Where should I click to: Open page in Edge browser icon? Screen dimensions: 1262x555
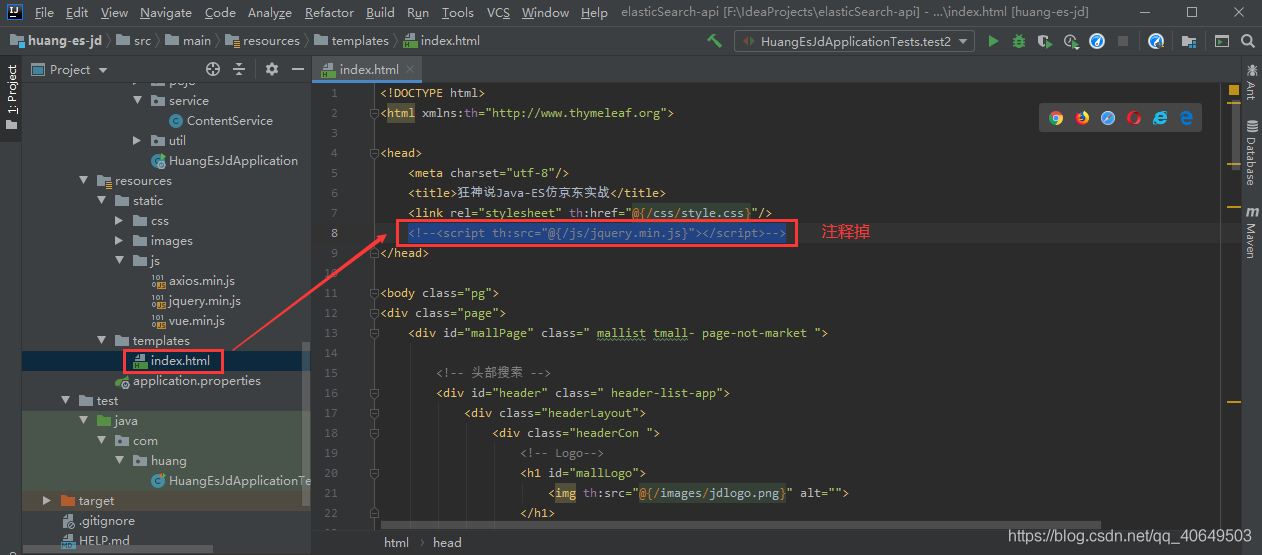tap(1186, 118)
